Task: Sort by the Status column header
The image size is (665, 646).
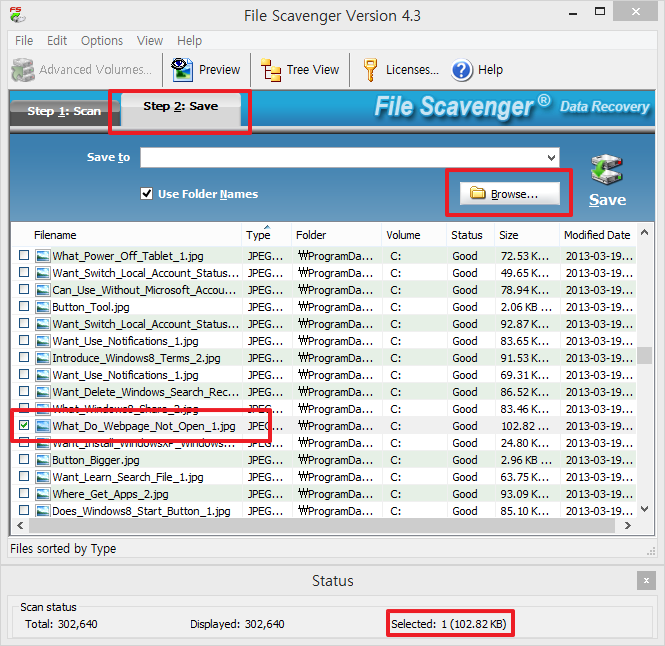Action: (x=470, y=235)
